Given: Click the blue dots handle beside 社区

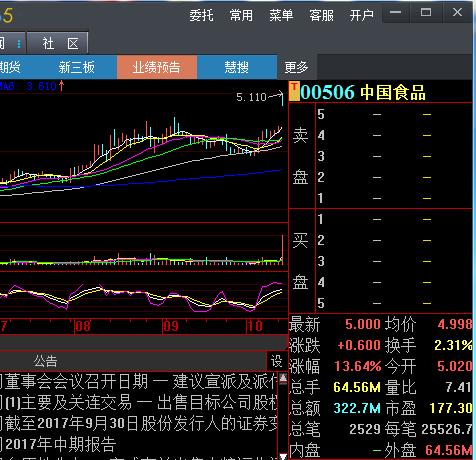Looking at the screenshot, I should tap(19, 44).
